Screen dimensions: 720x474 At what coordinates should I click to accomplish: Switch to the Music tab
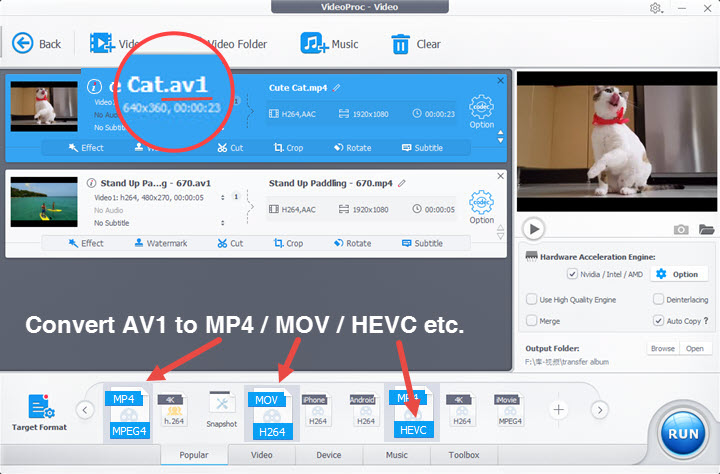[x=397, y=455]
